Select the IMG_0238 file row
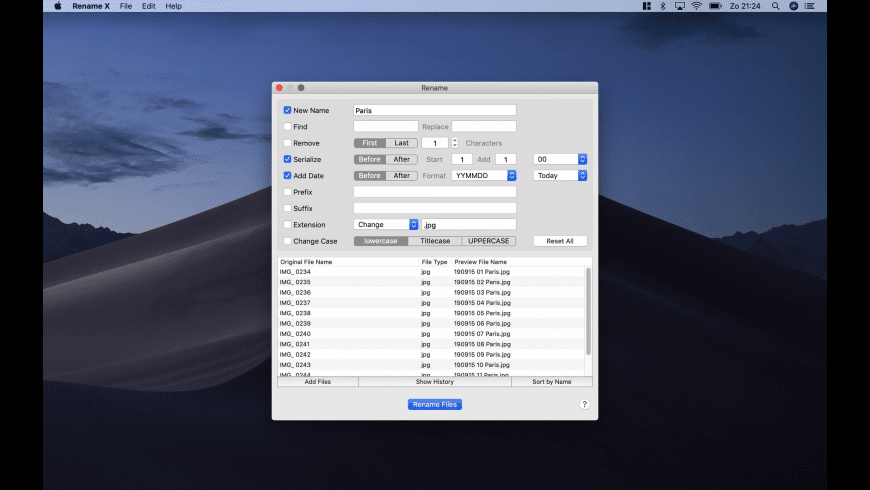 (x=431, y=313)
